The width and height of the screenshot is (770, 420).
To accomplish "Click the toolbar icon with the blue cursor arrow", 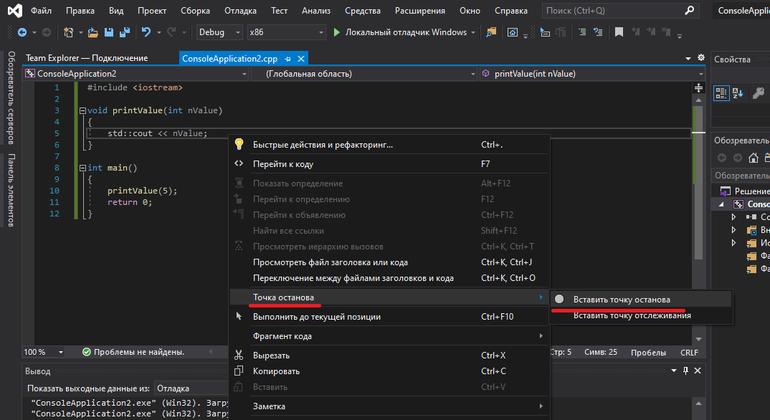I will (x=545, y=32).
